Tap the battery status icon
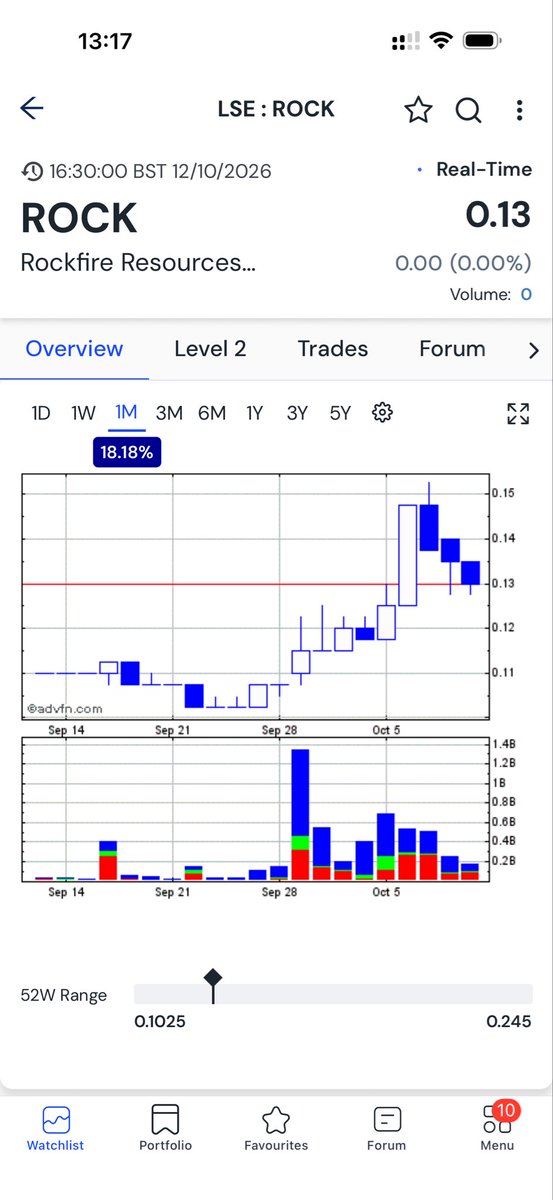The height and width of the screenshot is (1200, 553). point(484,41)
